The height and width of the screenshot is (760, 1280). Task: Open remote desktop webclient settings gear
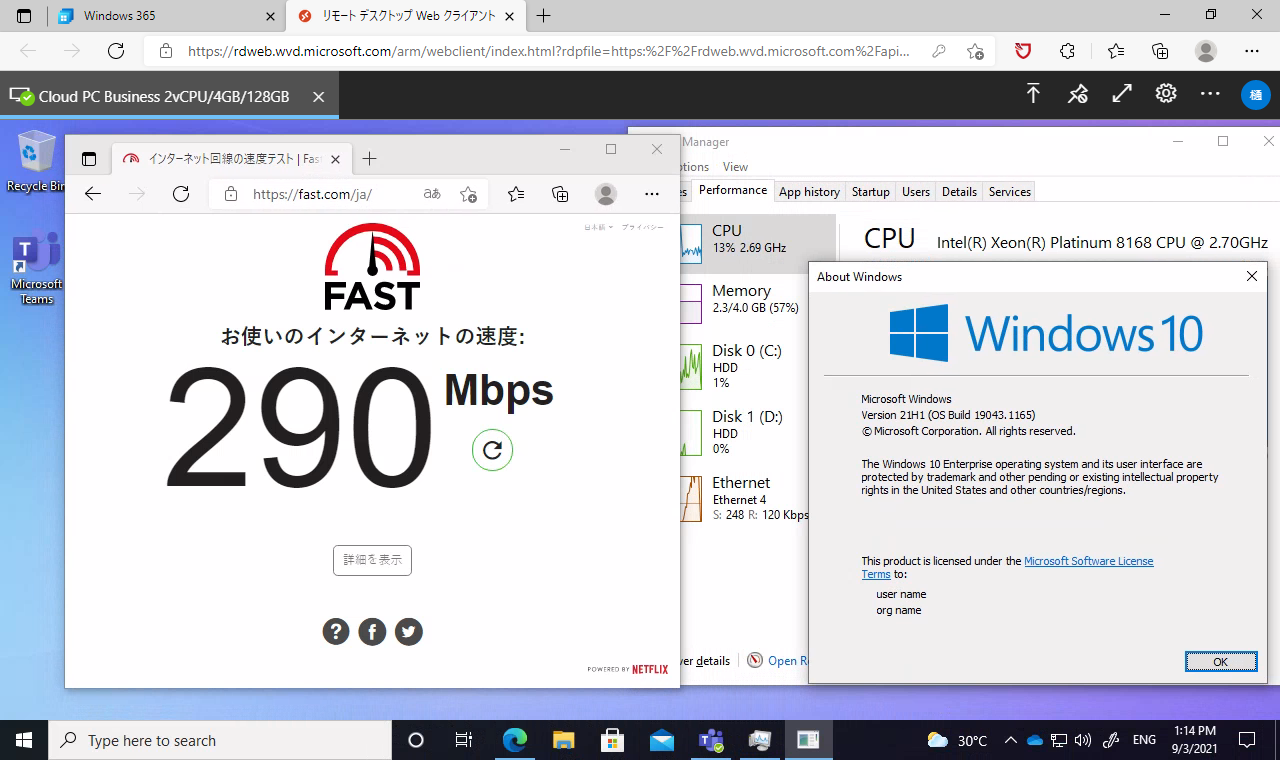[1166, 94]
